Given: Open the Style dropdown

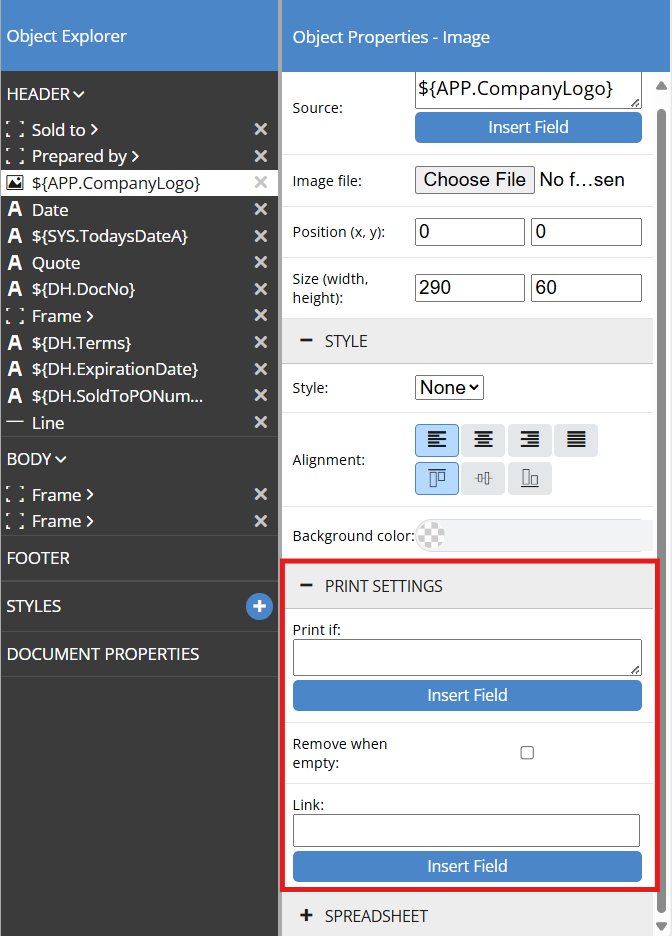Looking at the screenshot, I should click(x=449, y=387).
